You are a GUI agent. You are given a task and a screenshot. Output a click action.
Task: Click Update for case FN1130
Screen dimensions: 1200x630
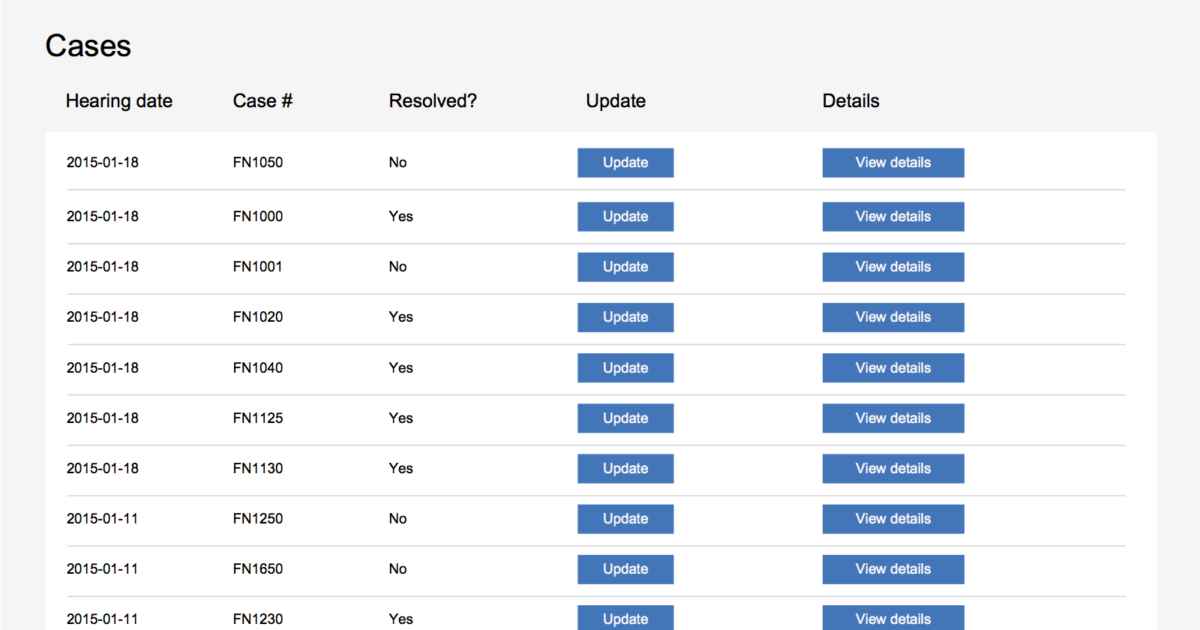[x=625, y=469]
